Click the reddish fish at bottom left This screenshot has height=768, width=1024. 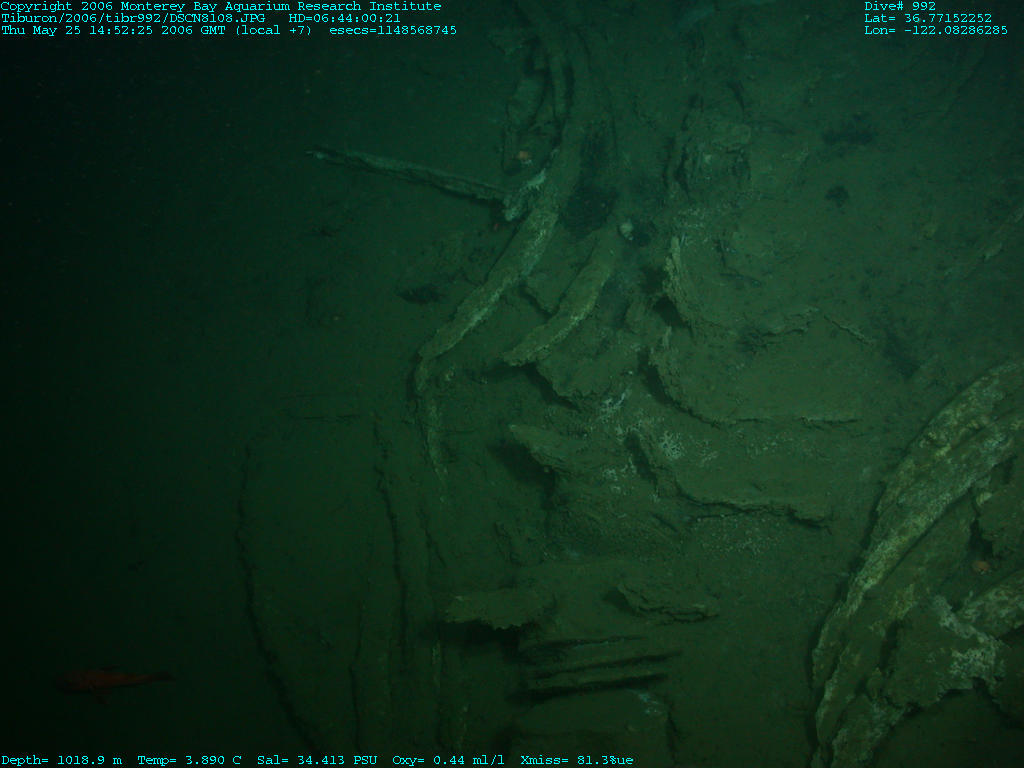[x=108, y=681]
